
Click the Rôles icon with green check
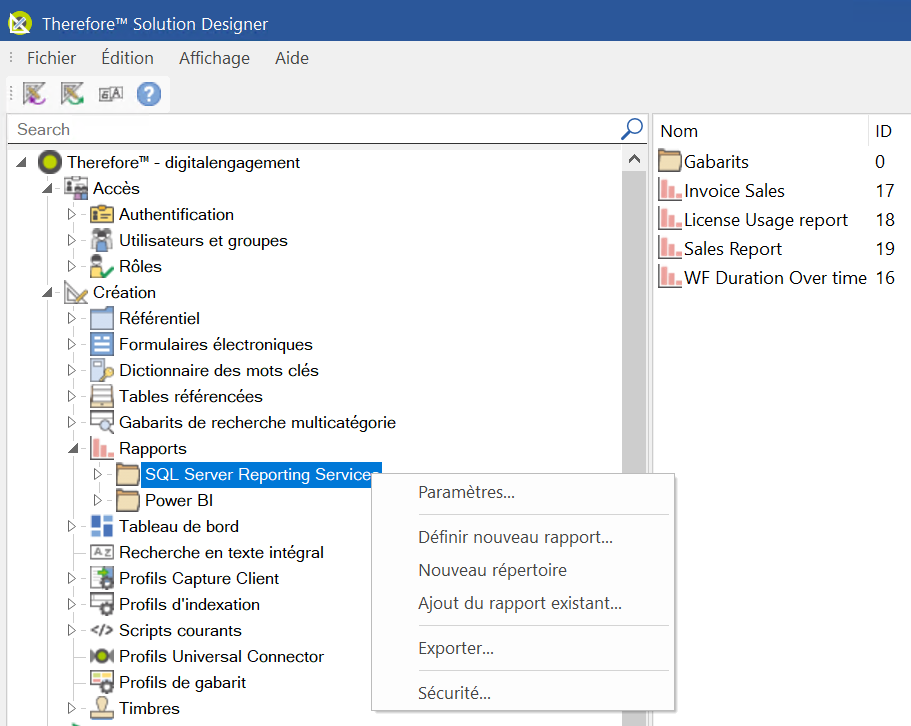102,267
